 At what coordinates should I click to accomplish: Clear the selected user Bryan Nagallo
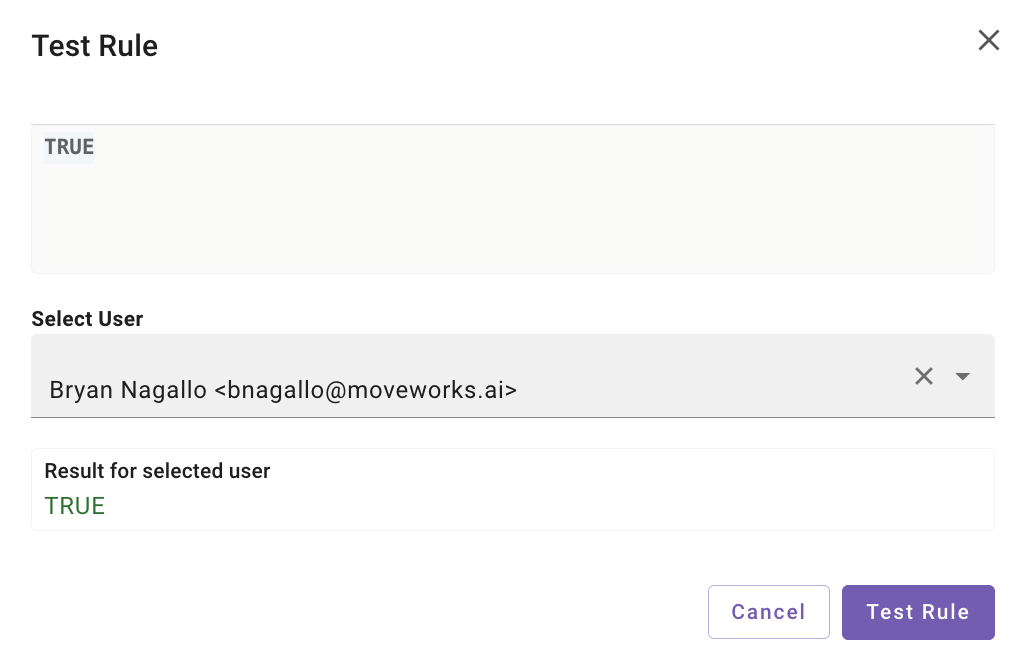924,376
